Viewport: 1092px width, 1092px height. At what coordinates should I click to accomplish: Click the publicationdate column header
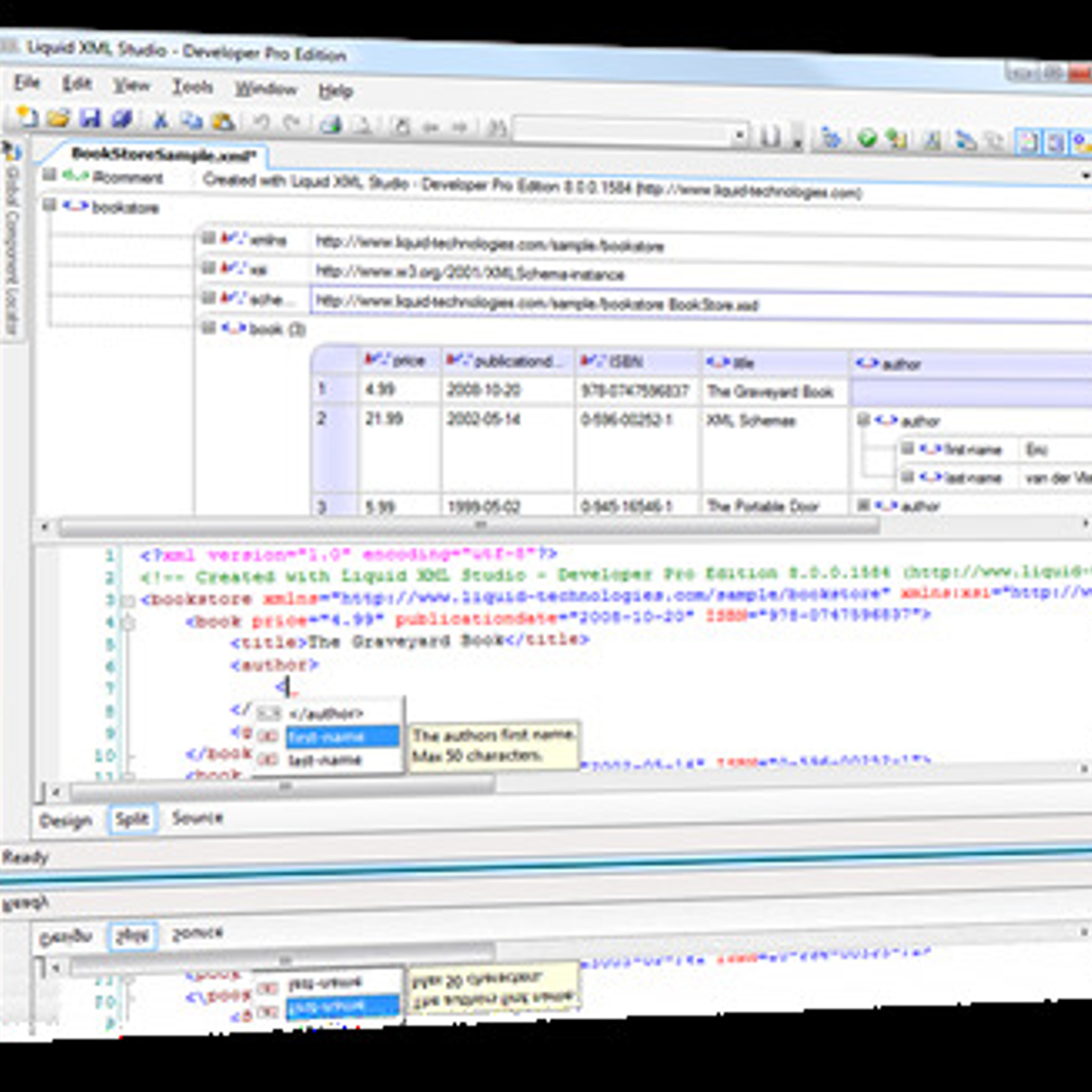click(508, 361)
